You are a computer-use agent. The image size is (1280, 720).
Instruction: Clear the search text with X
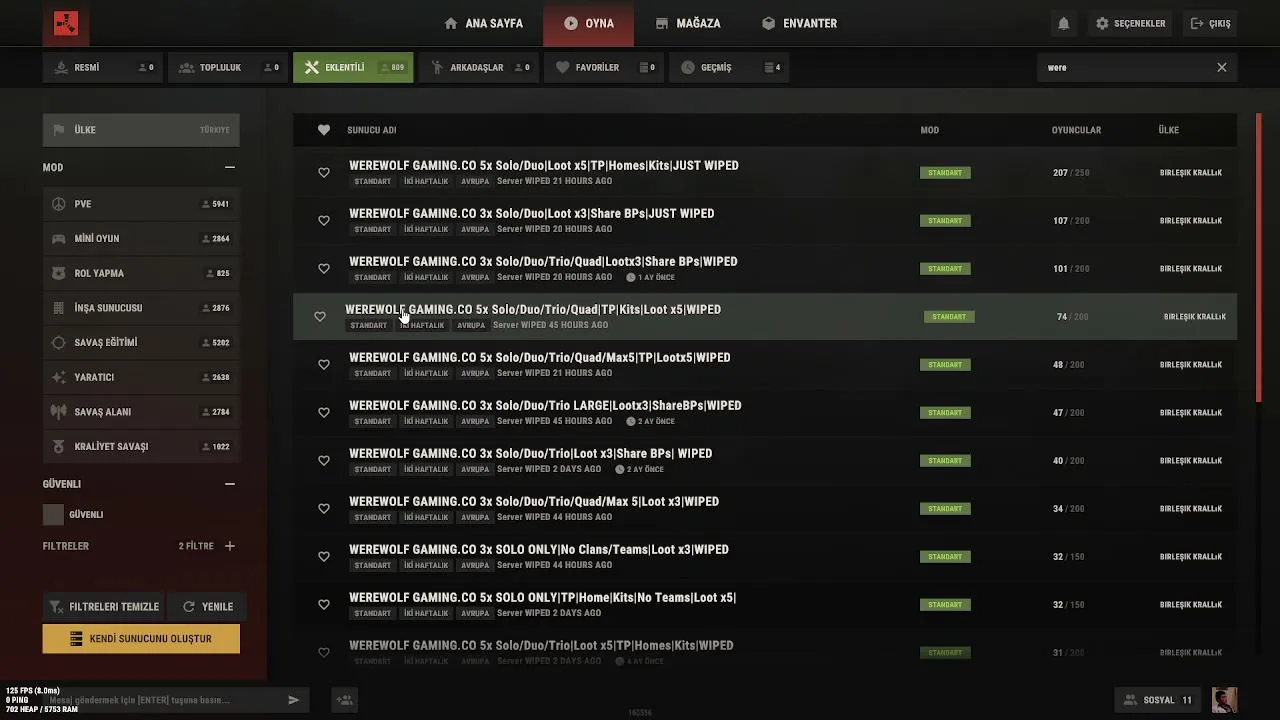point(1221,67)
